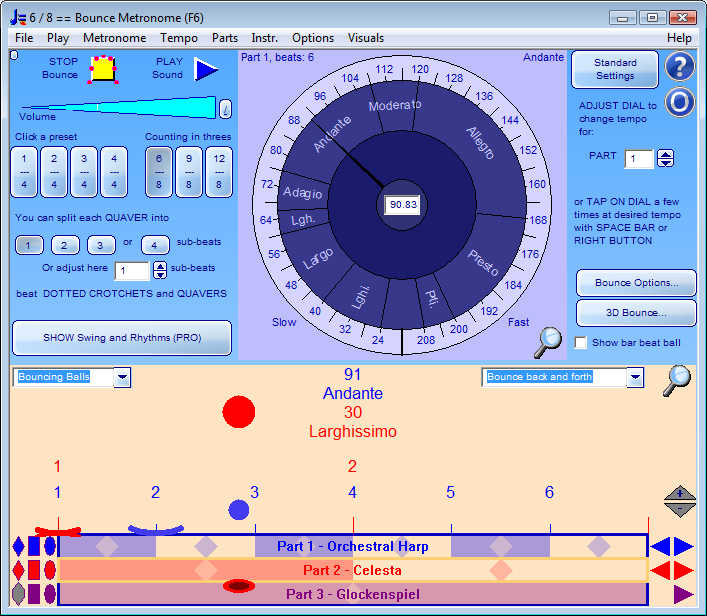The image size is (707, 616).
Task: Click the blue ring icon below help
Action: (x=679, y=102)
